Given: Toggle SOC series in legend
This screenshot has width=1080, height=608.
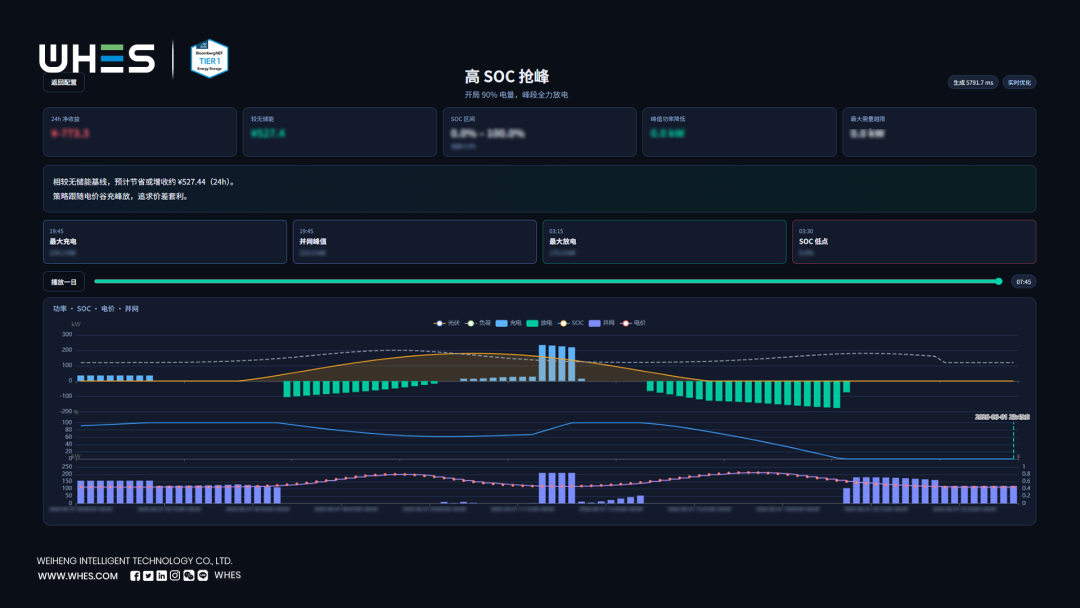Looking at the screenshot, I should click(571, 323).
